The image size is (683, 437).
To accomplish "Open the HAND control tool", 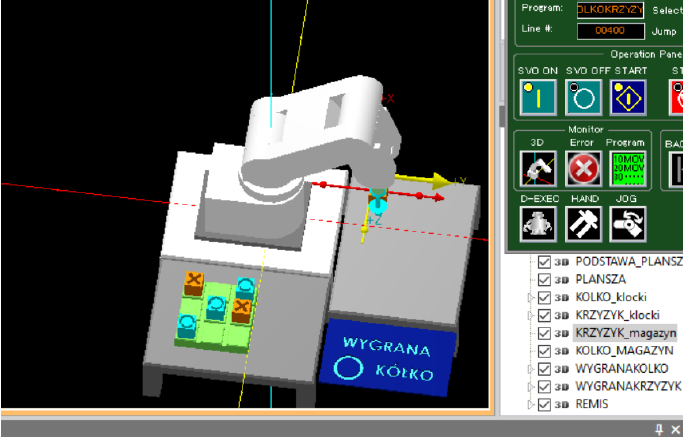I will 584,224.
